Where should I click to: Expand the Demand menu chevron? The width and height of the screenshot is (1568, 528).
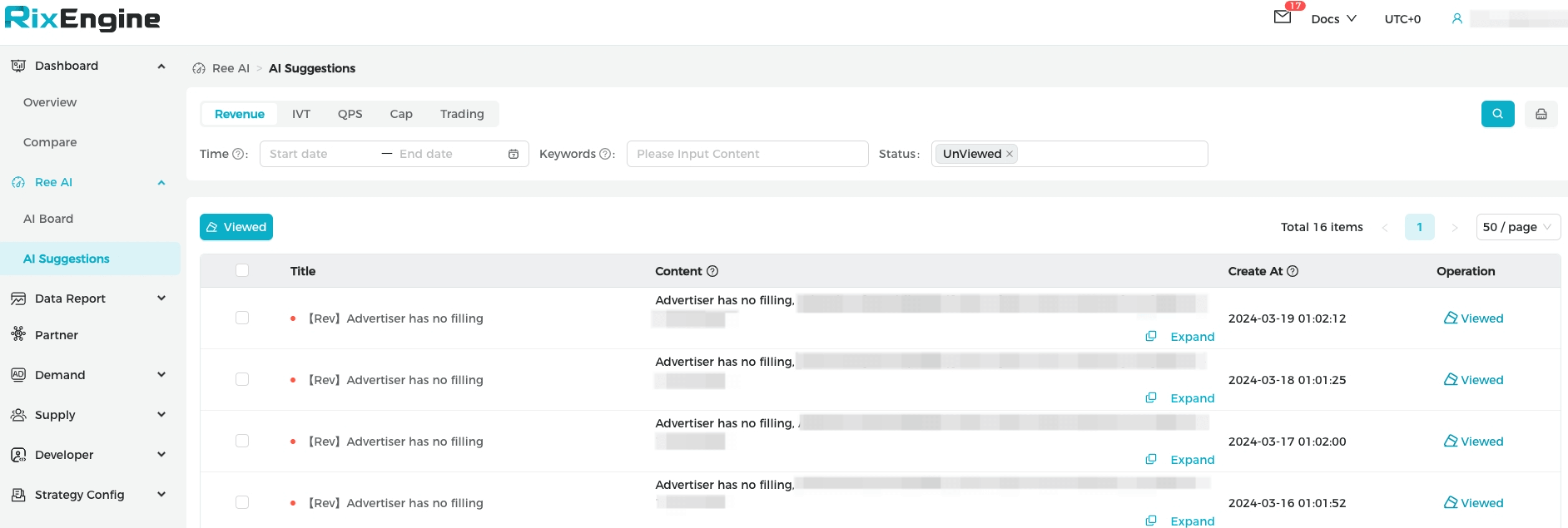pyautogui.click(x=161, y=375)
